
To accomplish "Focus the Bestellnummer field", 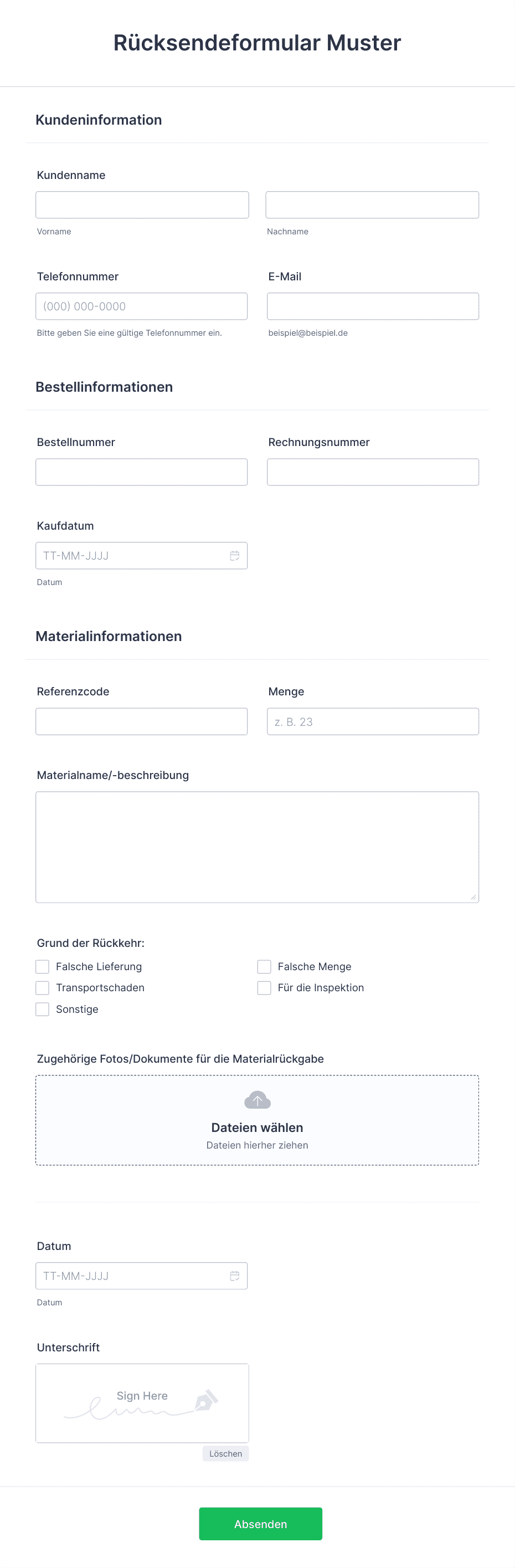I will [142, 472].
